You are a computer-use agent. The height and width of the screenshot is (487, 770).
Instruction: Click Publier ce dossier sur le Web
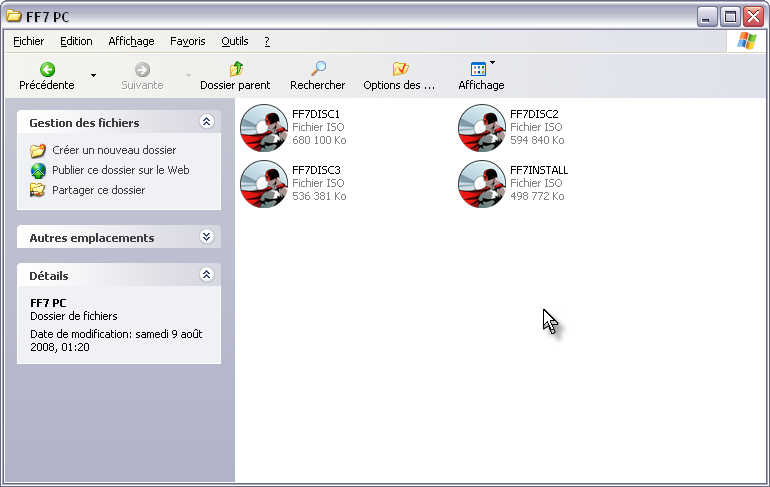click(x=120, y=170)
